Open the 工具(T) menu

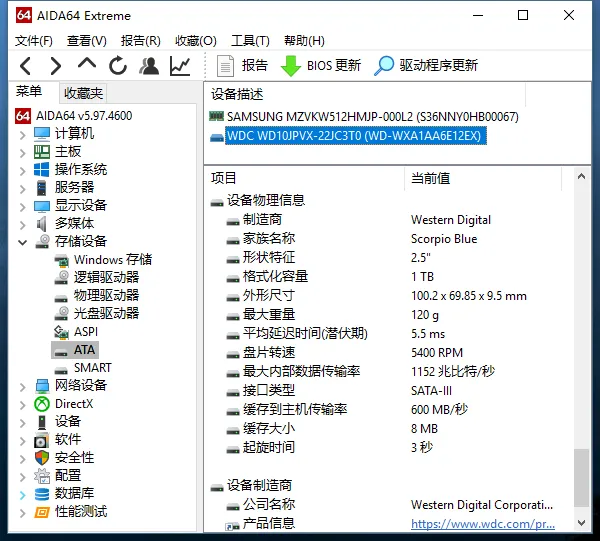[x=250, y=41]
